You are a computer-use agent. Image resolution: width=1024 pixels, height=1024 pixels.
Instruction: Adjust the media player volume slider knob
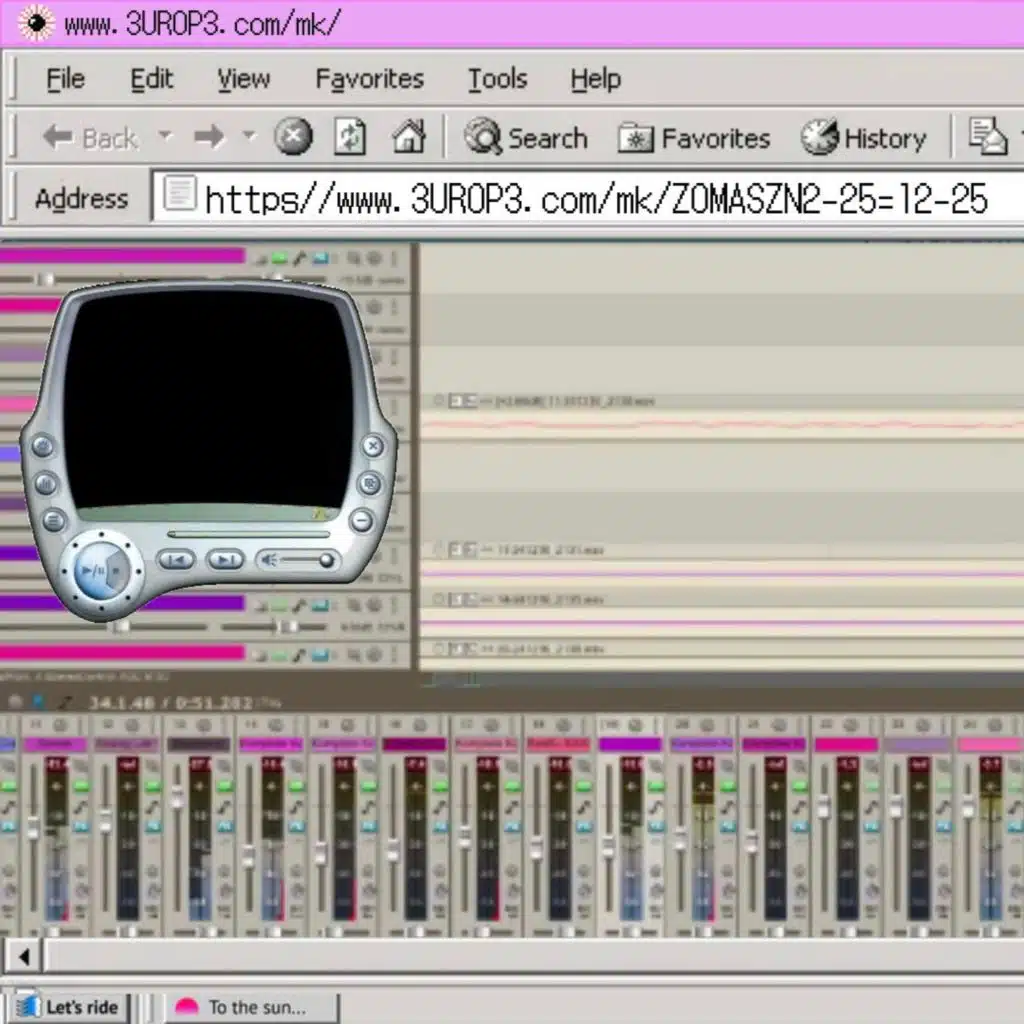[x=326, y=560]
